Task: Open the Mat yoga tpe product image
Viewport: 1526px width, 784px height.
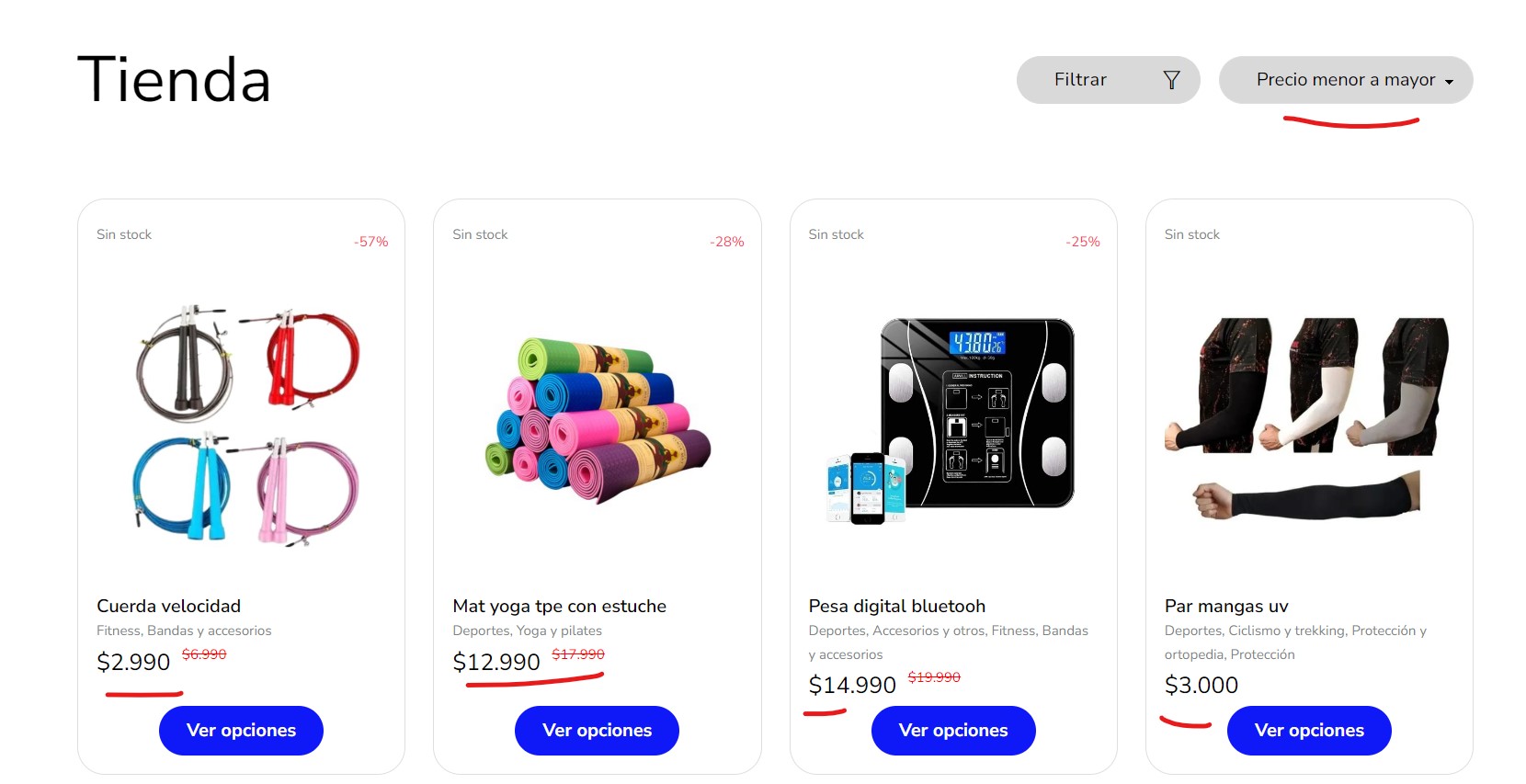Action: click(598, 420)
